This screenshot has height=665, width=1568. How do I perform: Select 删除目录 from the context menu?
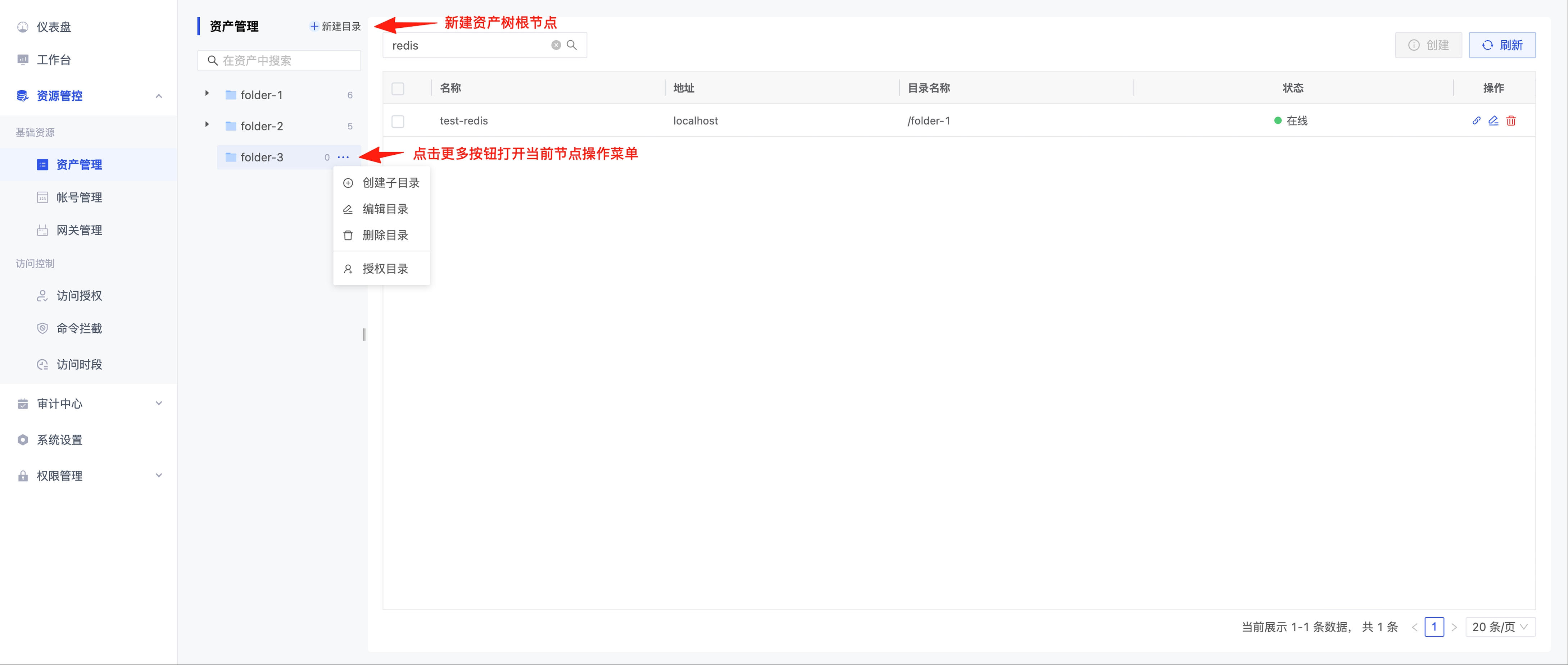(382, 235)
